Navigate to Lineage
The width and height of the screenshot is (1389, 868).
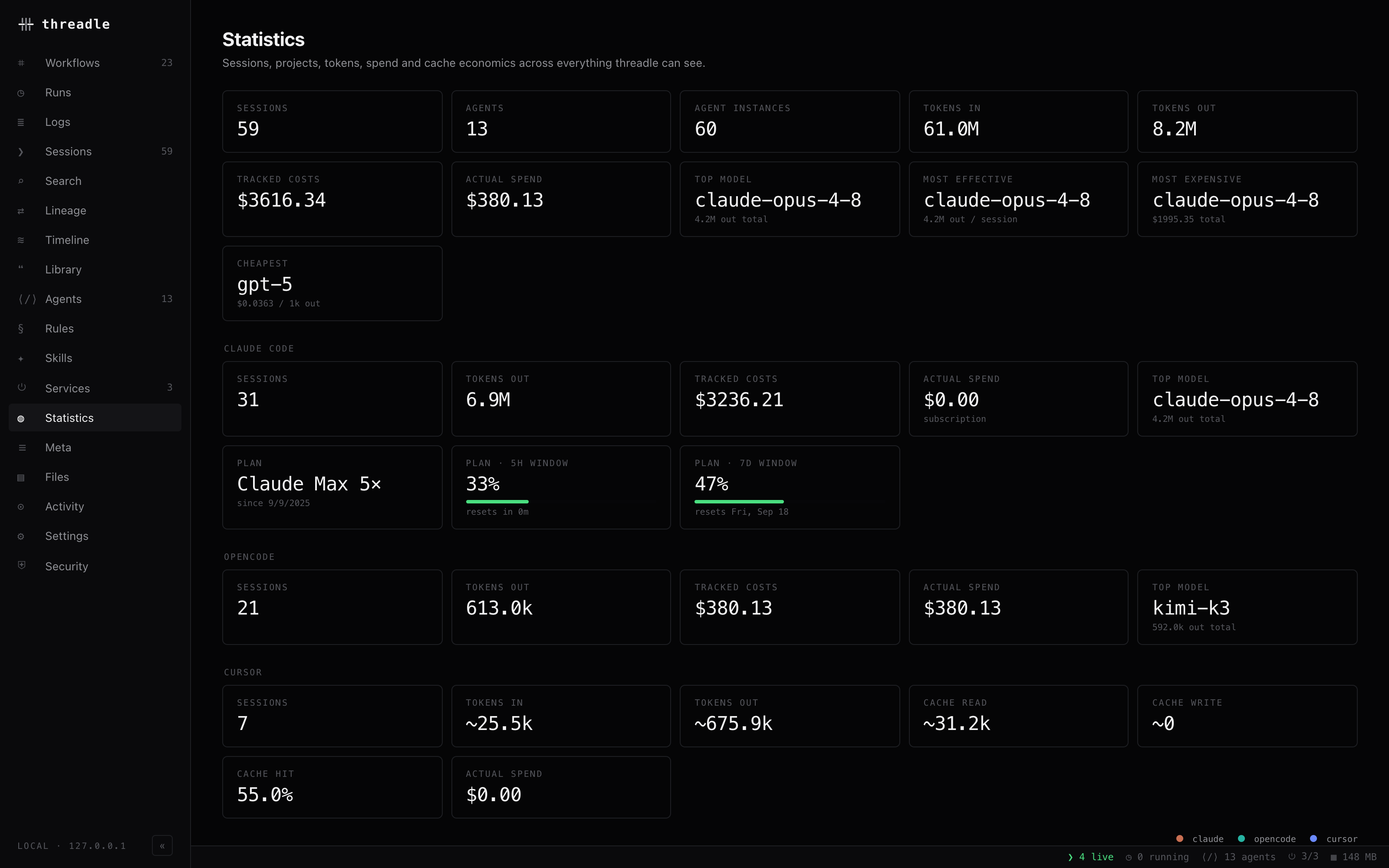tap(95, 210)
